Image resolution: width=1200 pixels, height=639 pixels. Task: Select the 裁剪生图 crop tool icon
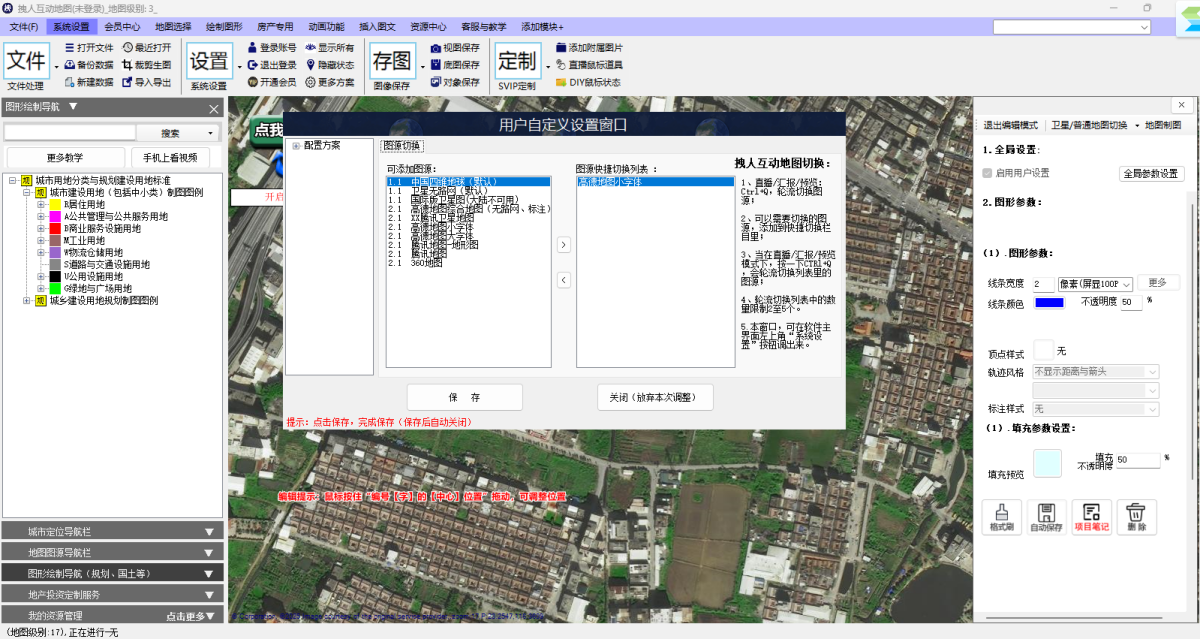[127, 64]
